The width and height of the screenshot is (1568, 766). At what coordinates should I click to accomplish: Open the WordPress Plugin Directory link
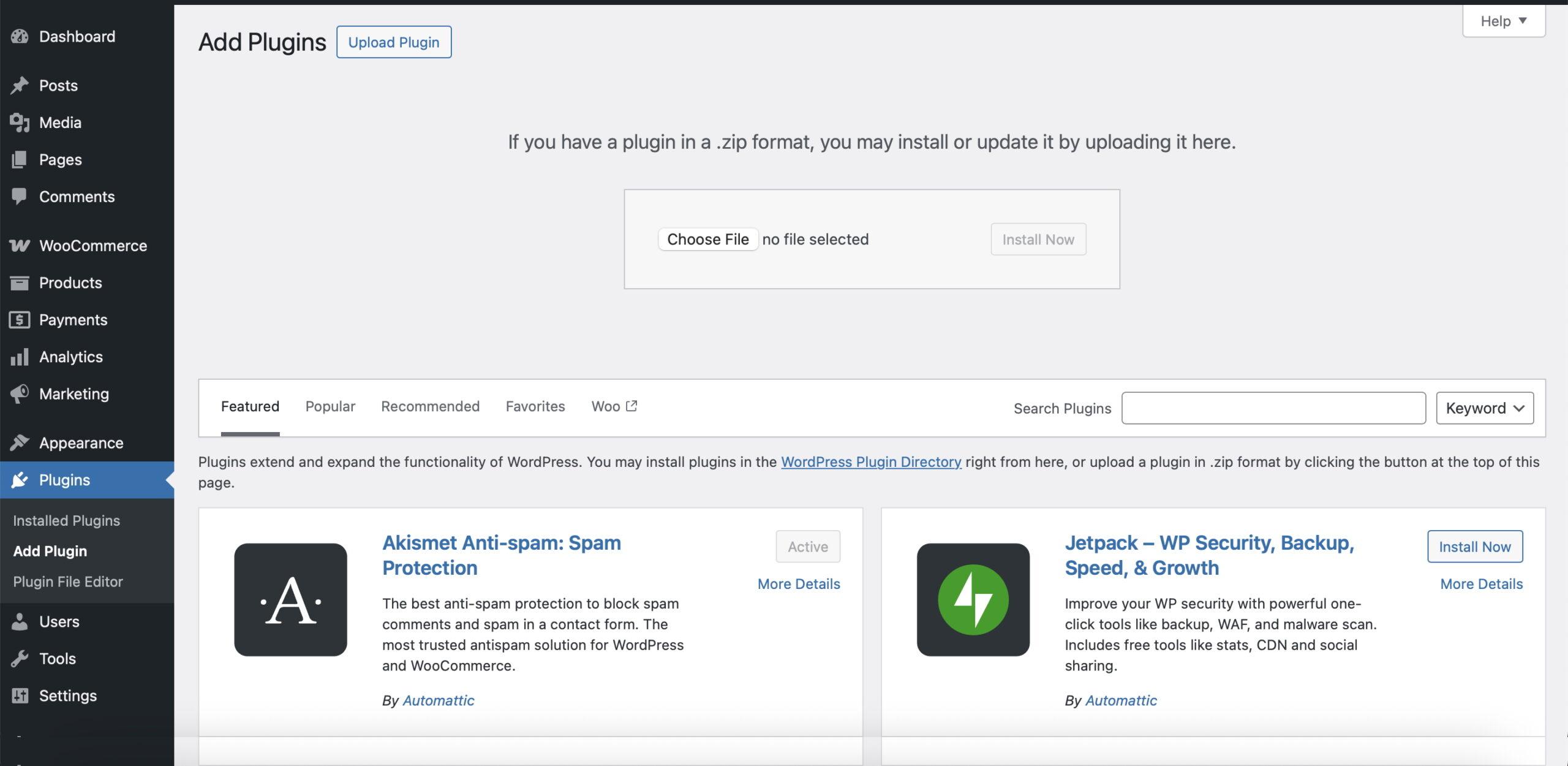tap(870, 462)
